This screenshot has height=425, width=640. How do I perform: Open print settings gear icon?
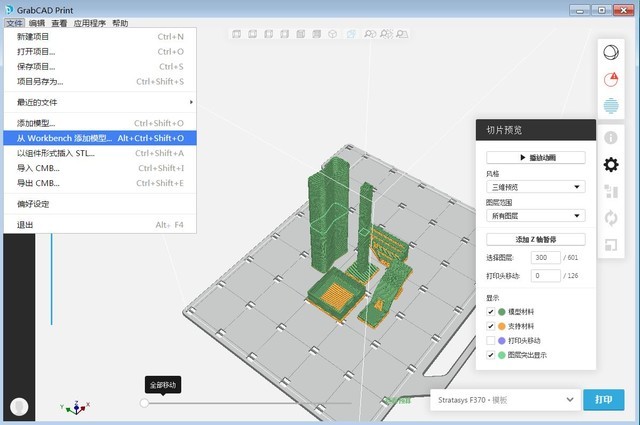click(x=611, y=165)
